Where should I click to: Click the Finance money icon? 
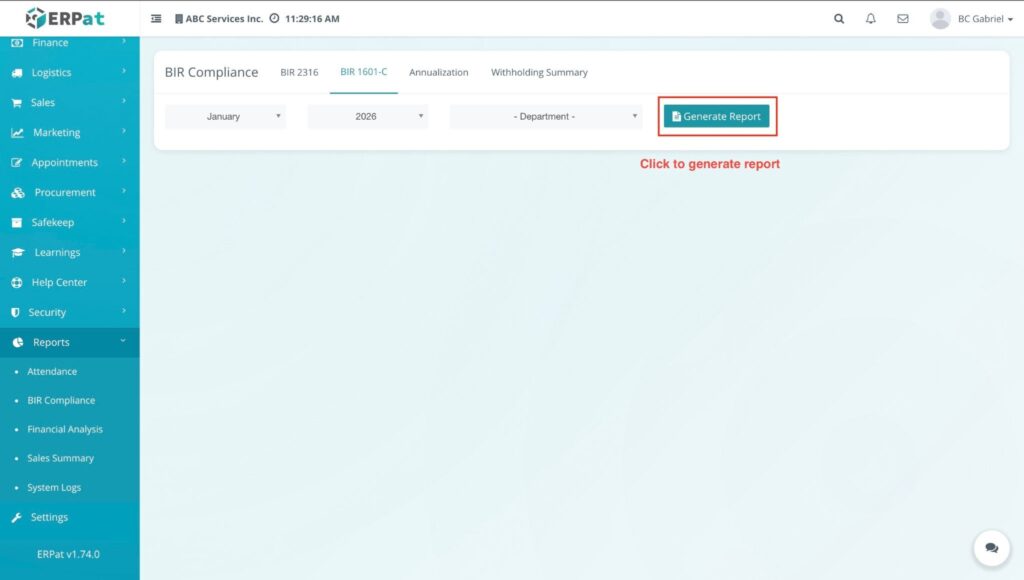(17, 42)
